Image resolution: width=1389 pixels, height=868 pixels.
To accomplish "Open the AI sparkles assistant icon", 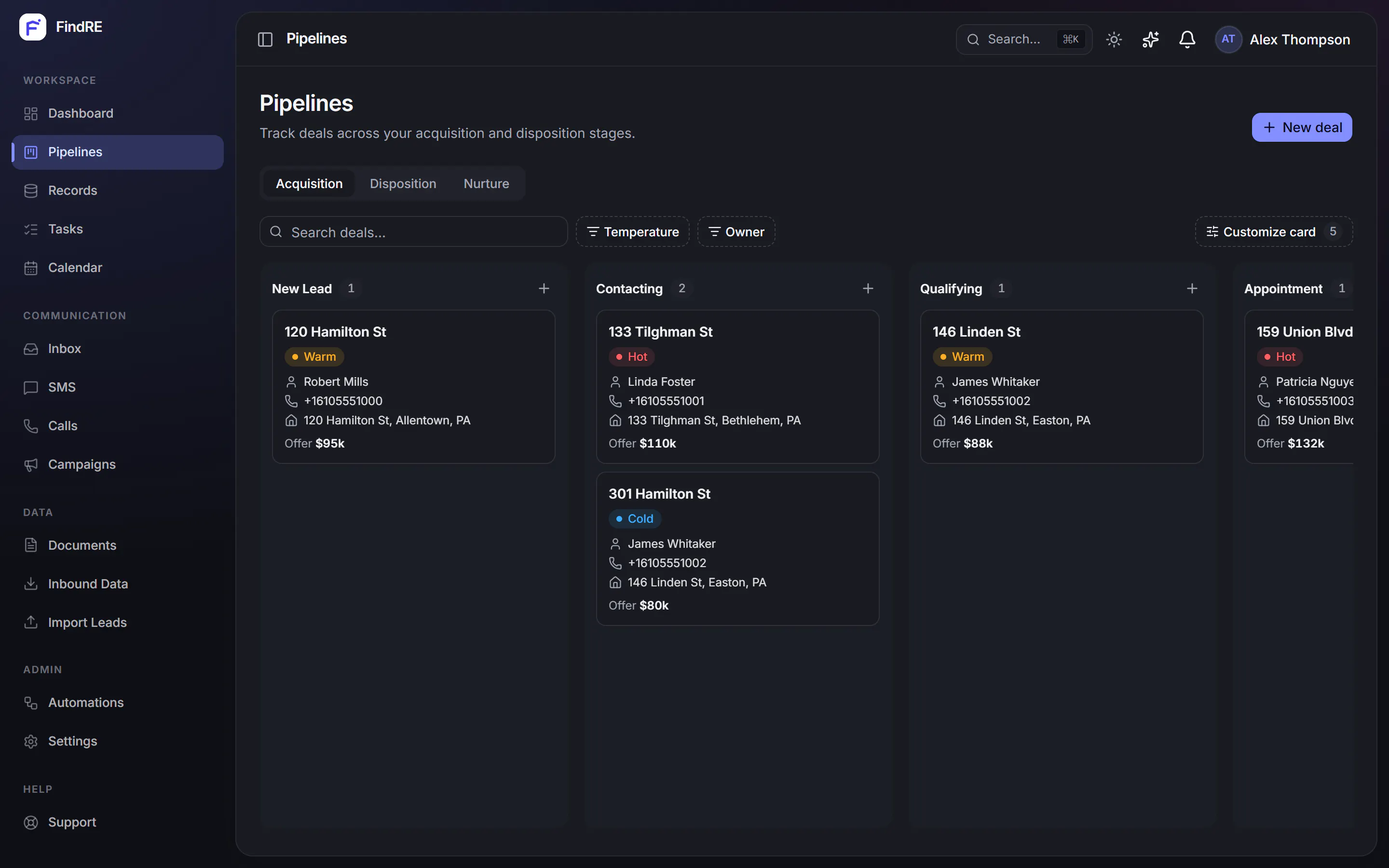I will (1150, 39).
